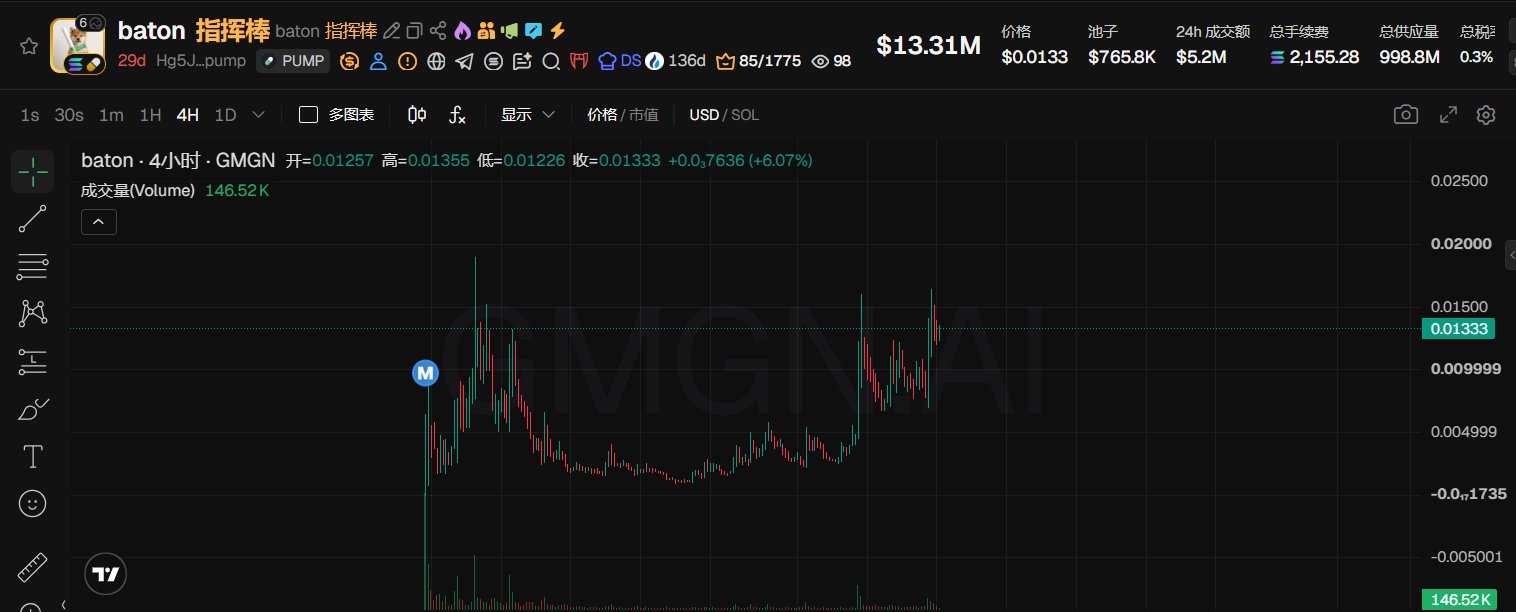Open the fx indicators menu
The image size is (1516, 612).
(x=457, y=115)
